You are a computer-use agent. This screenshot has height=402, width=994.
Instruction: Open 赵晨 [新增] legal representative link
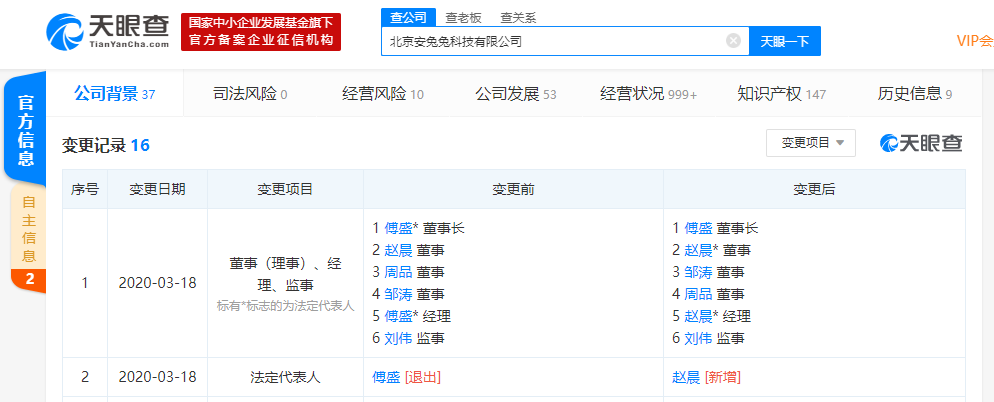pos(687,377)
